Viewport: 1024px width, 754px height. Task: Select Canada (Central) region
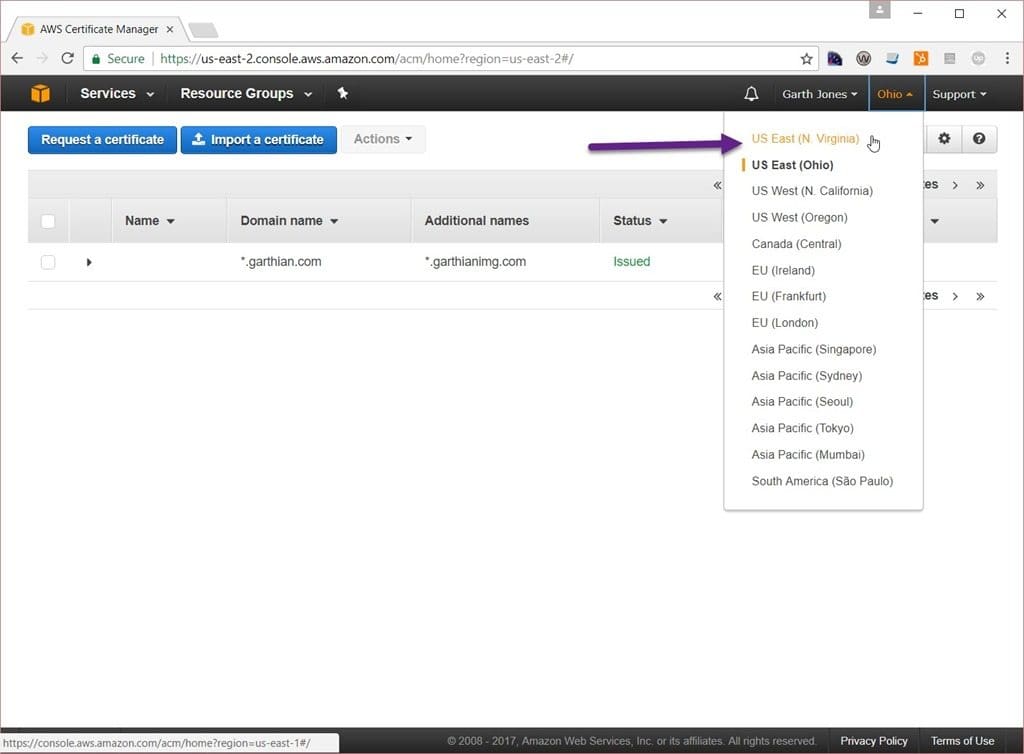point(796,244)
